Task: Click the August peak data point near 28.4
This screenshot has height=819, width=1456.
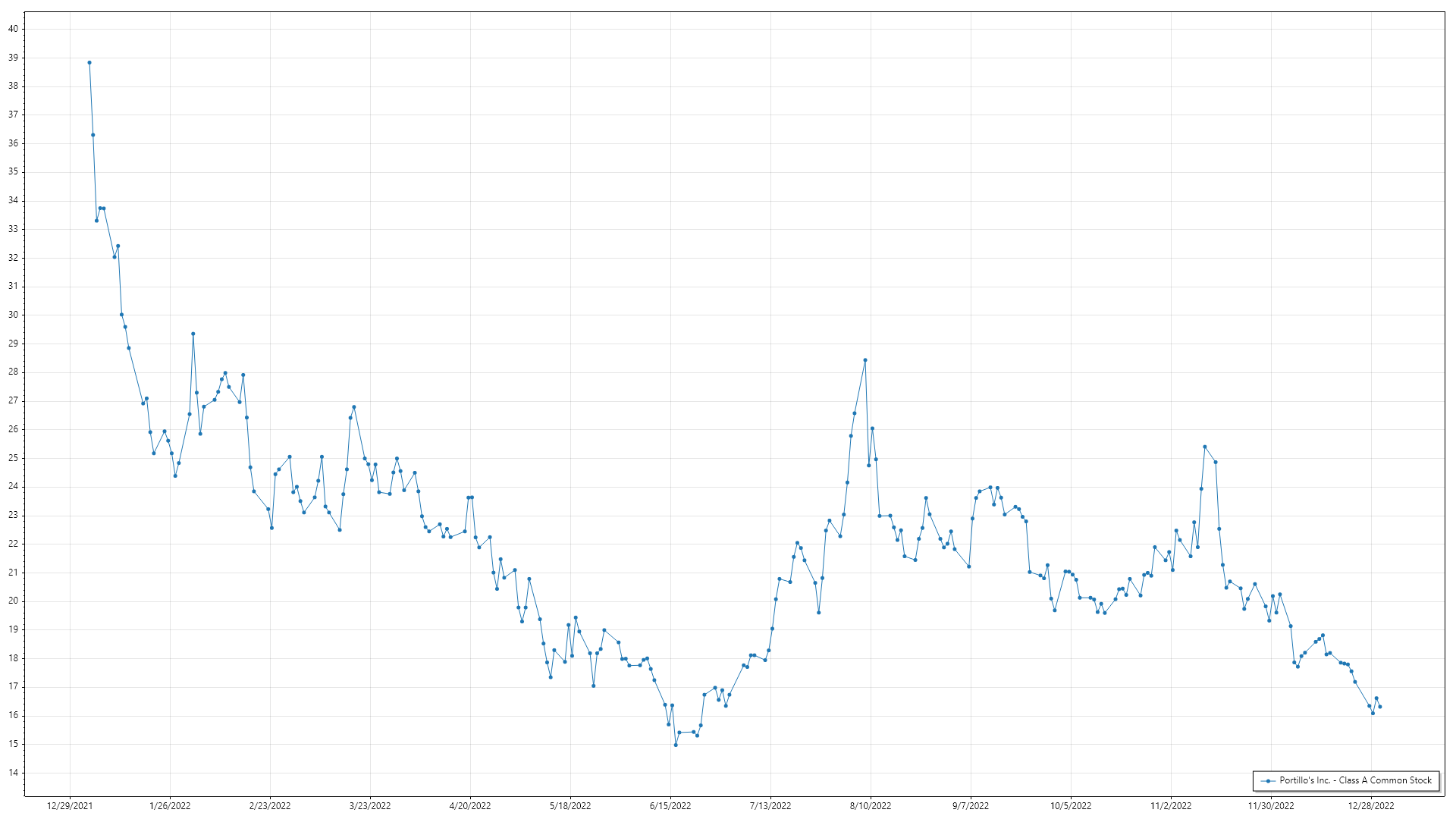Action: [865, 360]
